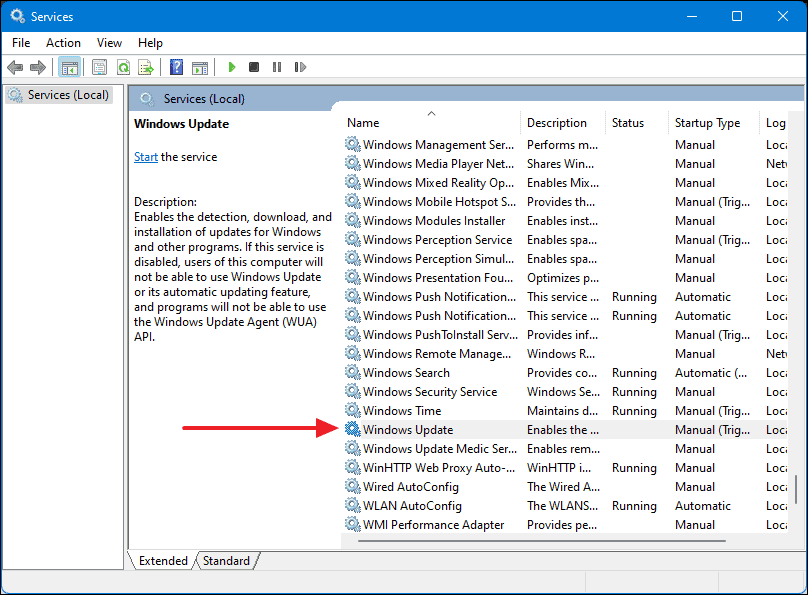Viewport: 808px width, 595px height.
Task: Open the View menu
Action: tap(109, 43)
